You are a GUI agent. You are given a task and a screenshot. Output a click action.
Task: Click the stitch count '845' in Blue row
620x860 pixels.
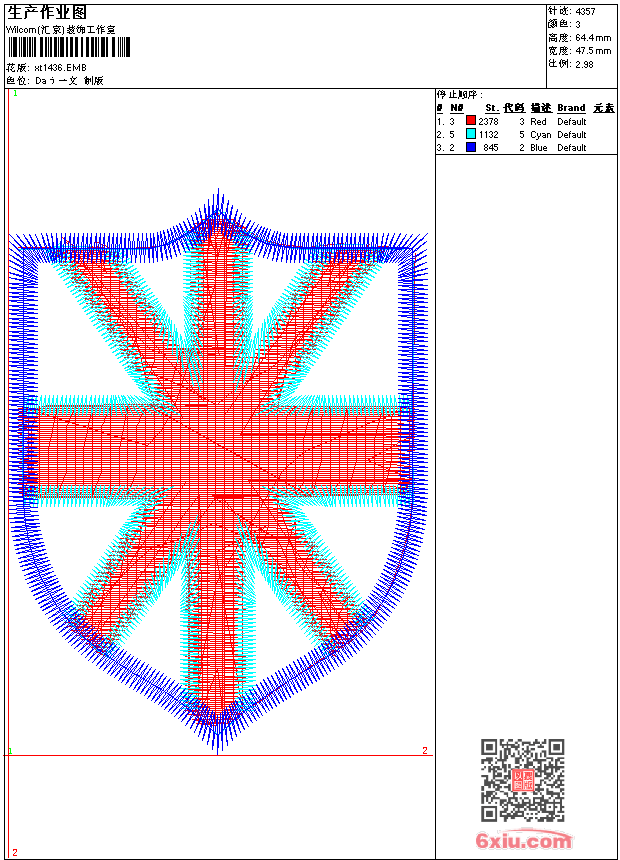click(x=491, y=148)
